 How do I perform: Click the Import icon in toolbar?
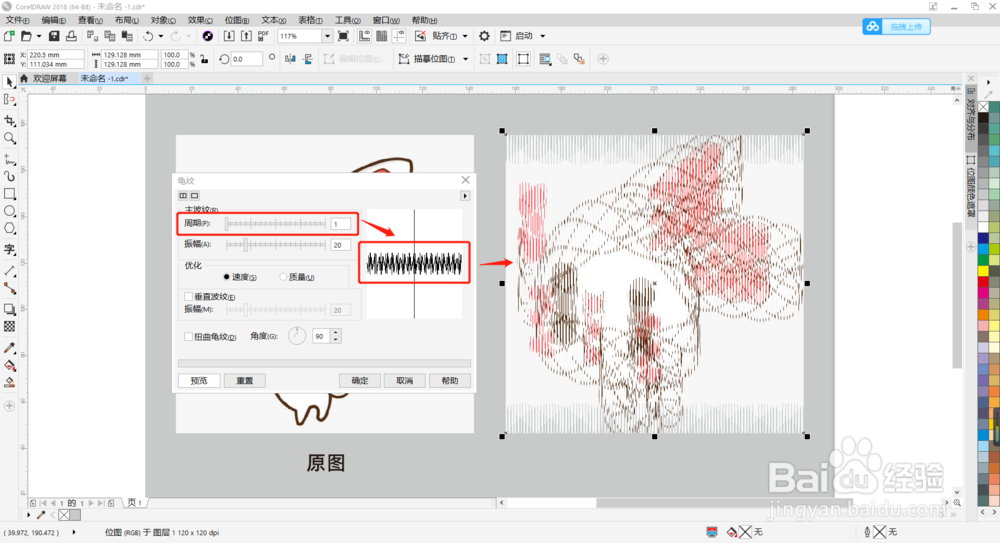tap(229, 36)
